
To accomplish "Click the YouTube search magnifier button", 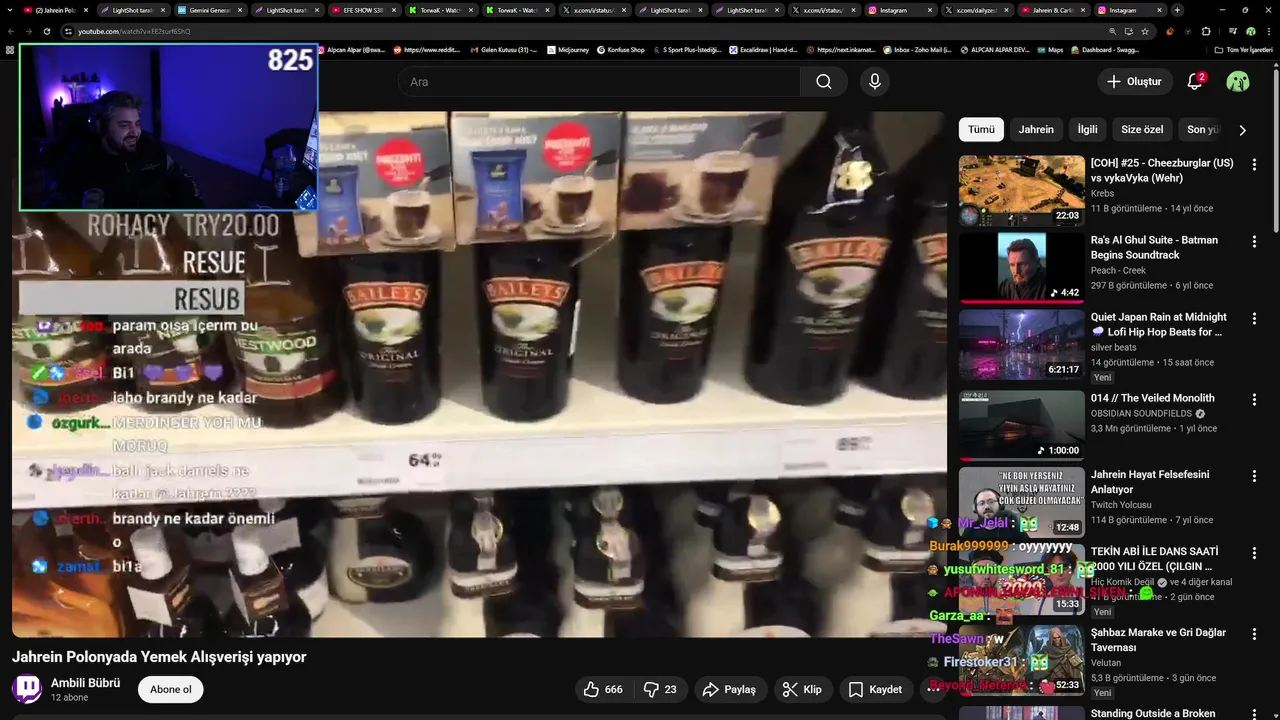I will point(824,82).
